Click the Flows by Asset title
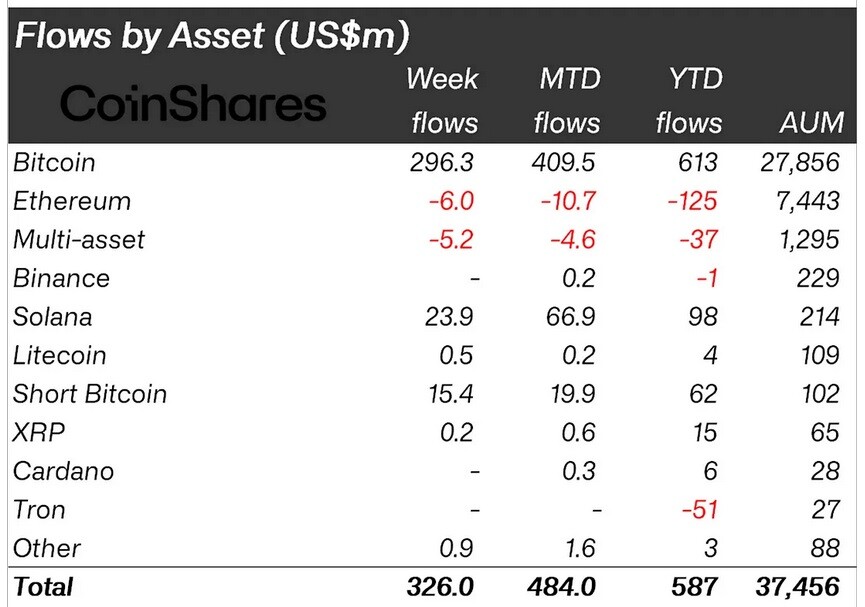Viewport: 865px width, 607px height. tap(212, 36)
